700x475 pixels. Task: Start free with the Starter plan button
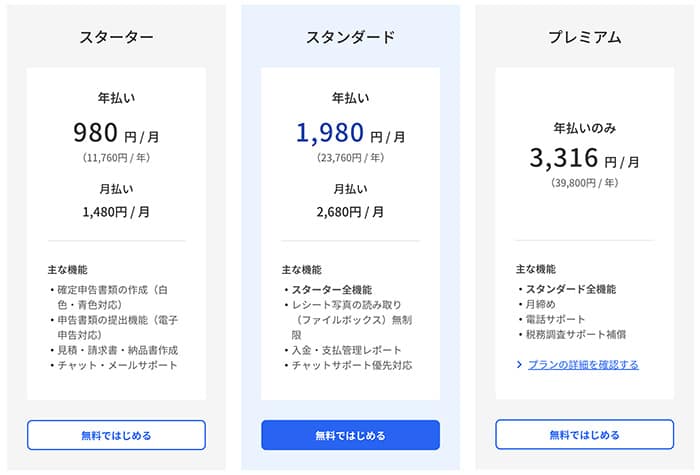pyautogui.click(x=116, y=435)
